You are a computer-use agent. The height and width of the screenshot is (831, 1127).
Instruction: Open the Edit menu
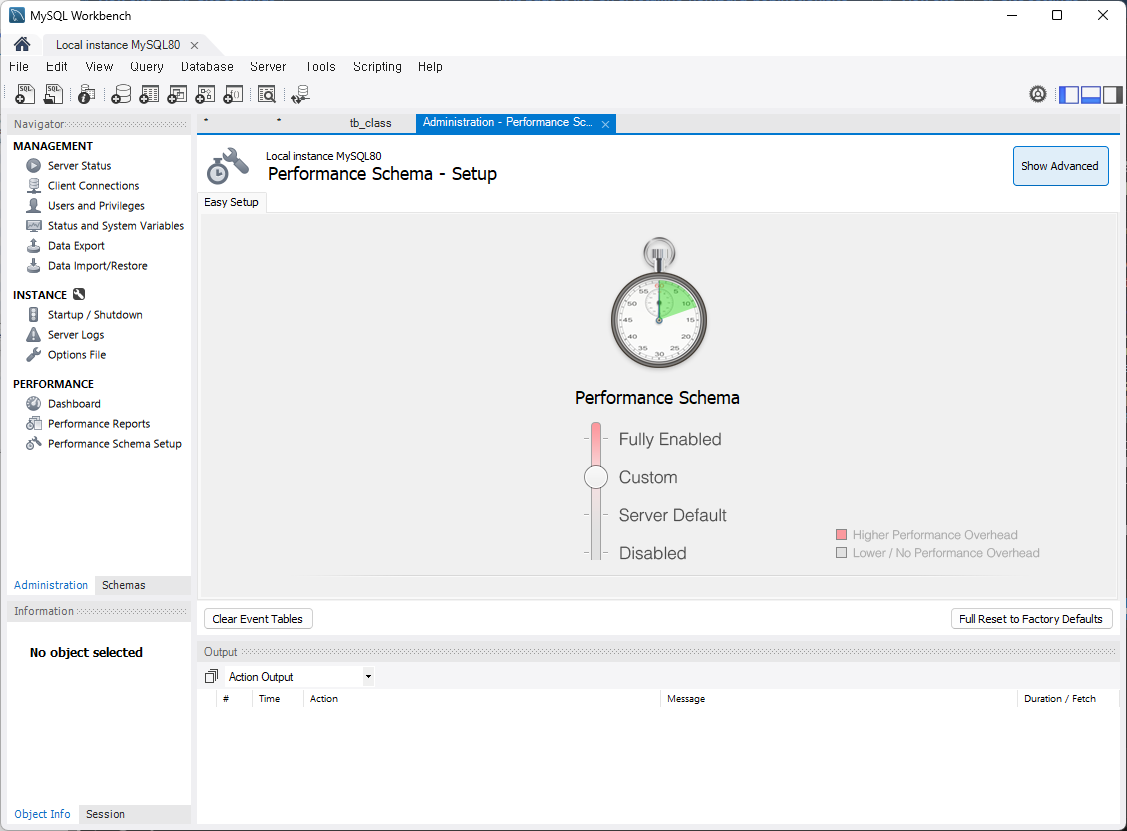coord(57,67)
